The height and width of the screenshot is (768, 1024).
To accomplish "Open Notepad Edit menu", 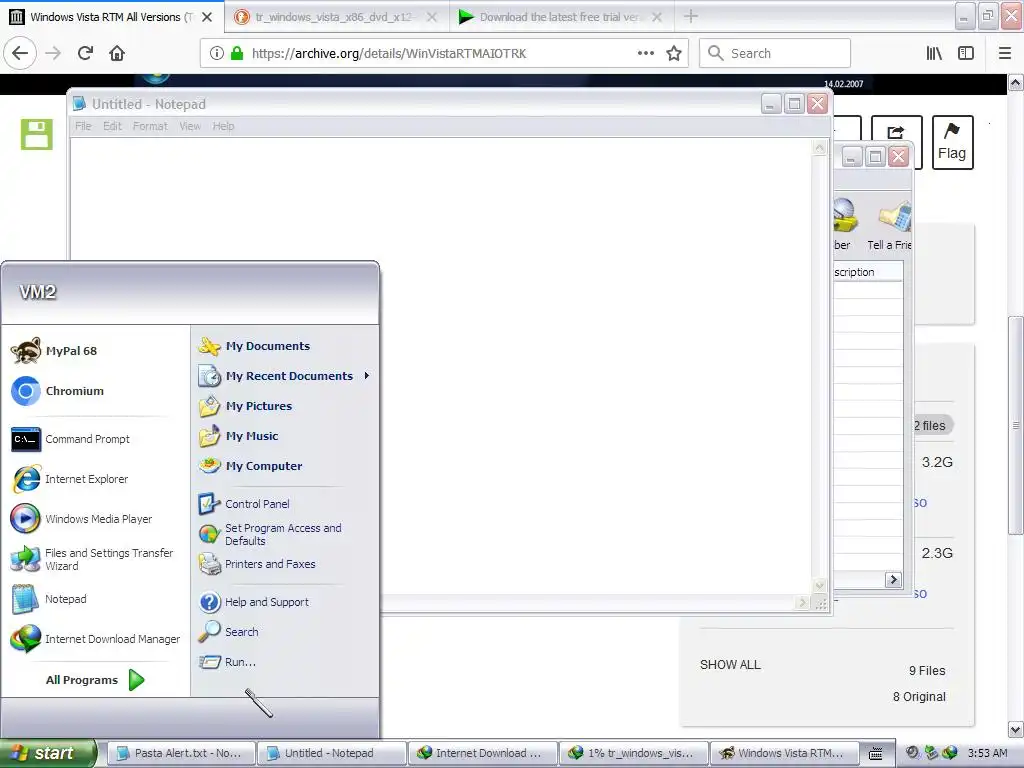I will [112, 126].
